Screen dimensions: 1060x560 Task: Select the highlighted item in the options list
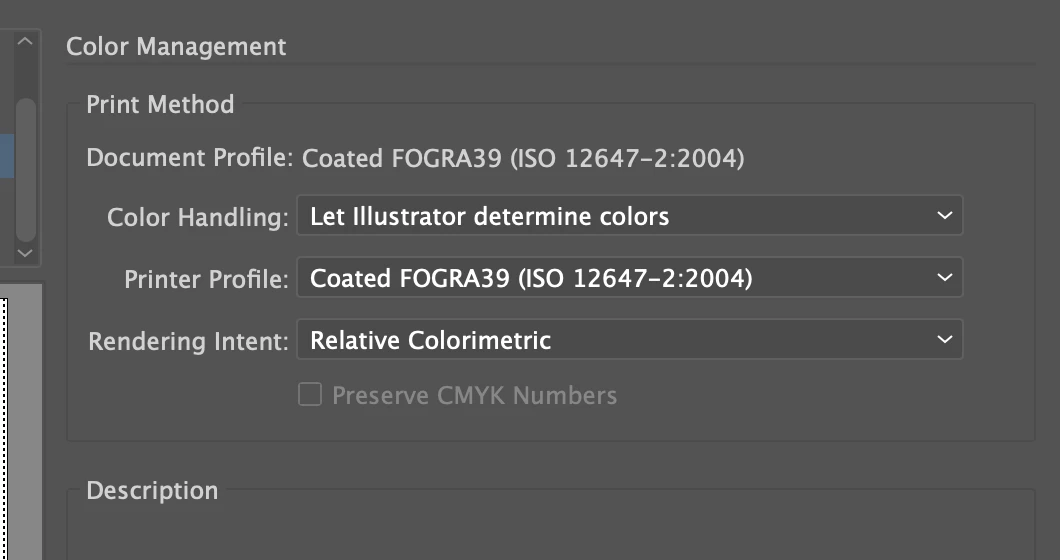(5, 156)
